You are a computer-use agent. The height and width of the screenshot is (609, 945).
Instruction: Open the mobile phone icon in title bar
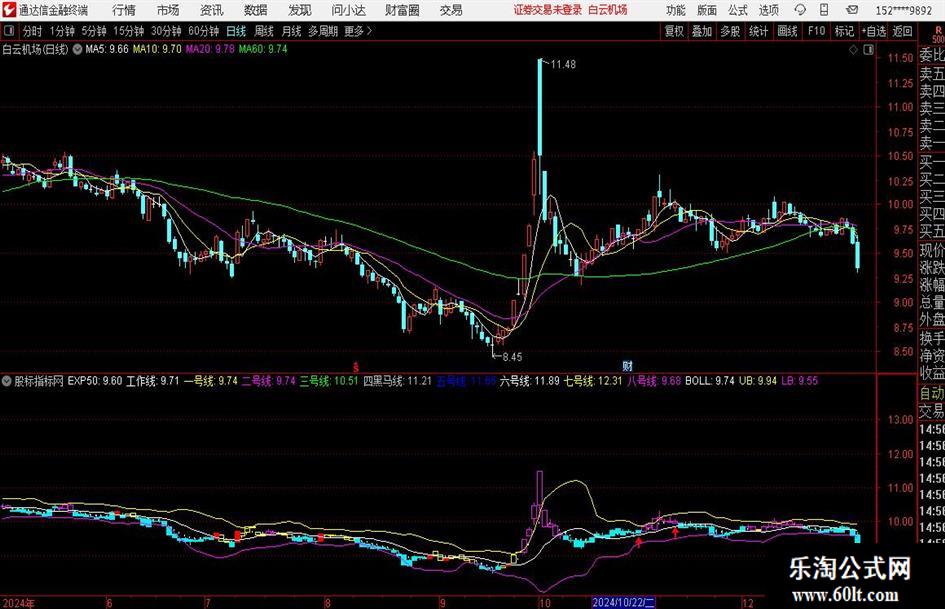click(x=824, y=10)
